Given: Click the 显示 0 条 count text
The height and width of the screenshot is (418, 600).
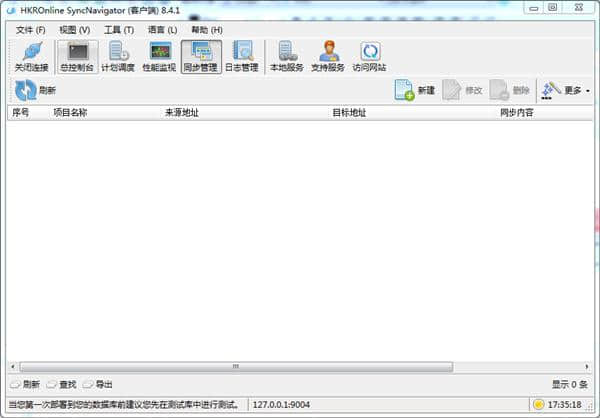Looking at the screenshot, I should tap(569, 384).
